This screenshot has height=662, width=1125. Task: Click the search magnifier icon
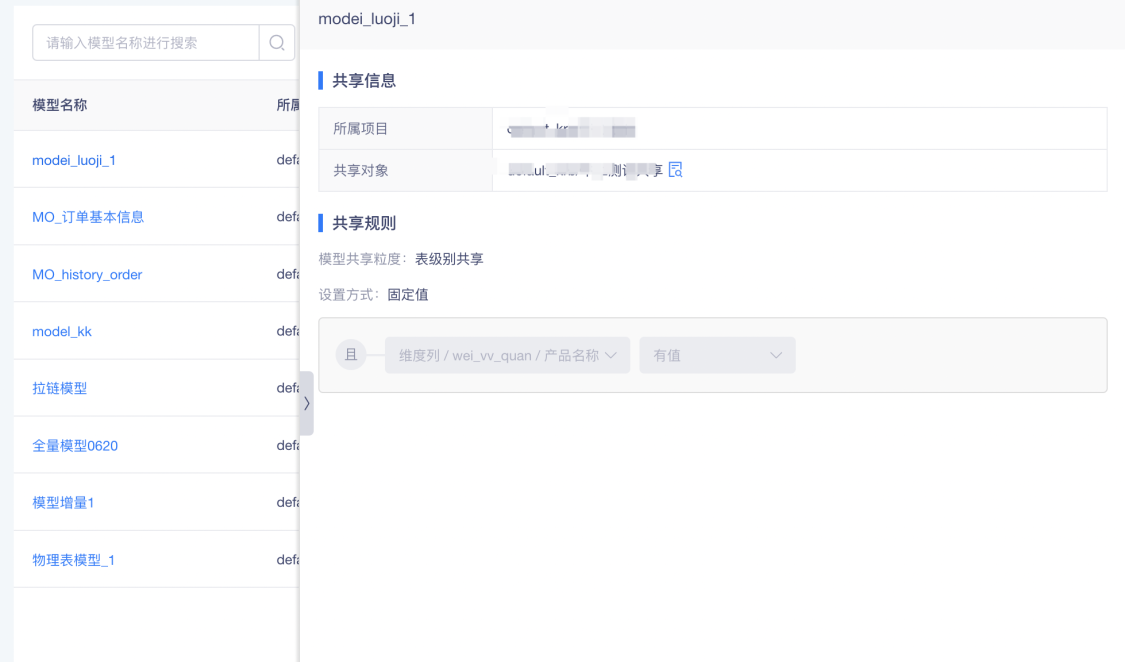coord(277,43)
